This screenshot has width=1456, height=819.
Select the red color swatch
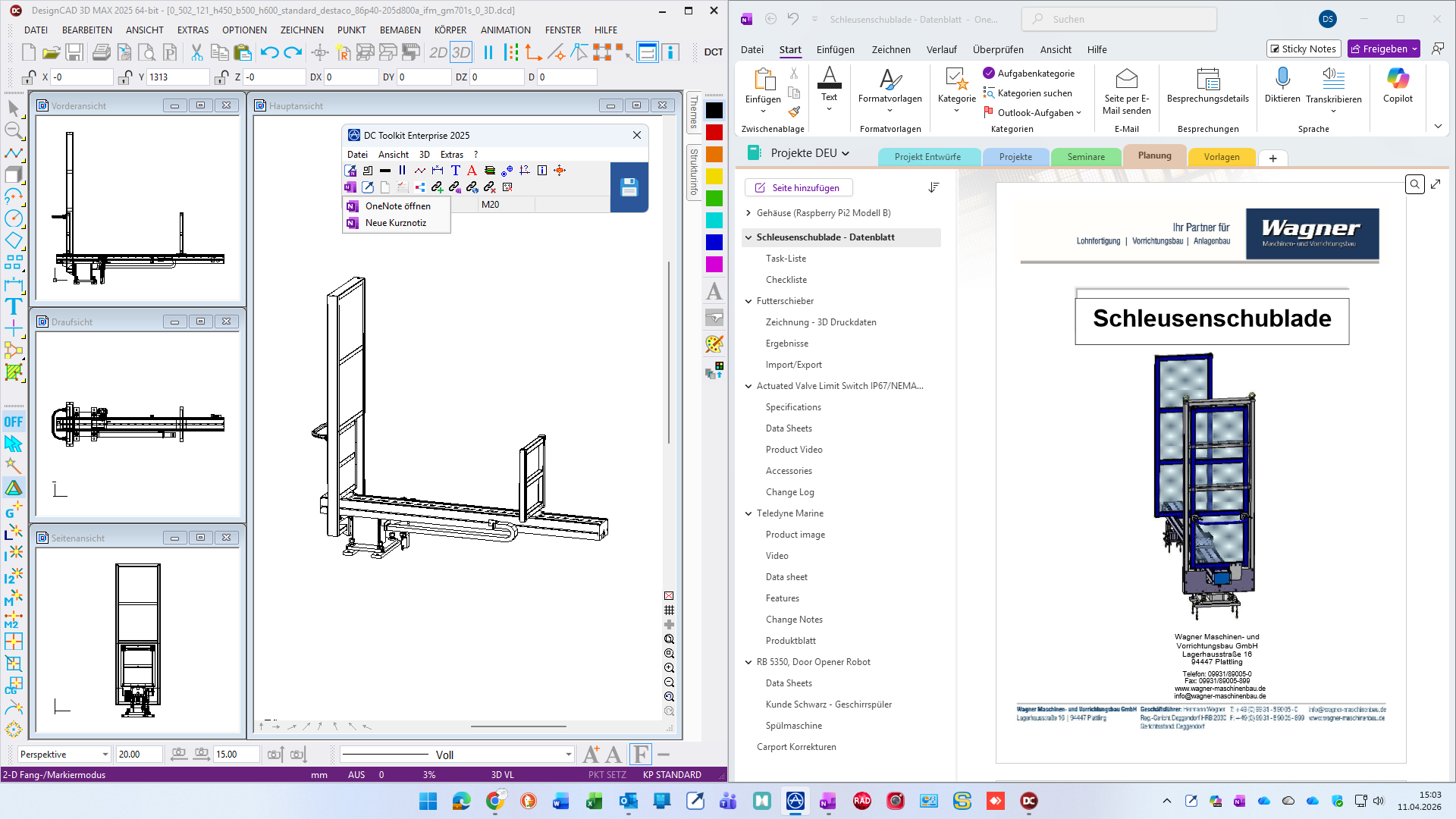714,133
